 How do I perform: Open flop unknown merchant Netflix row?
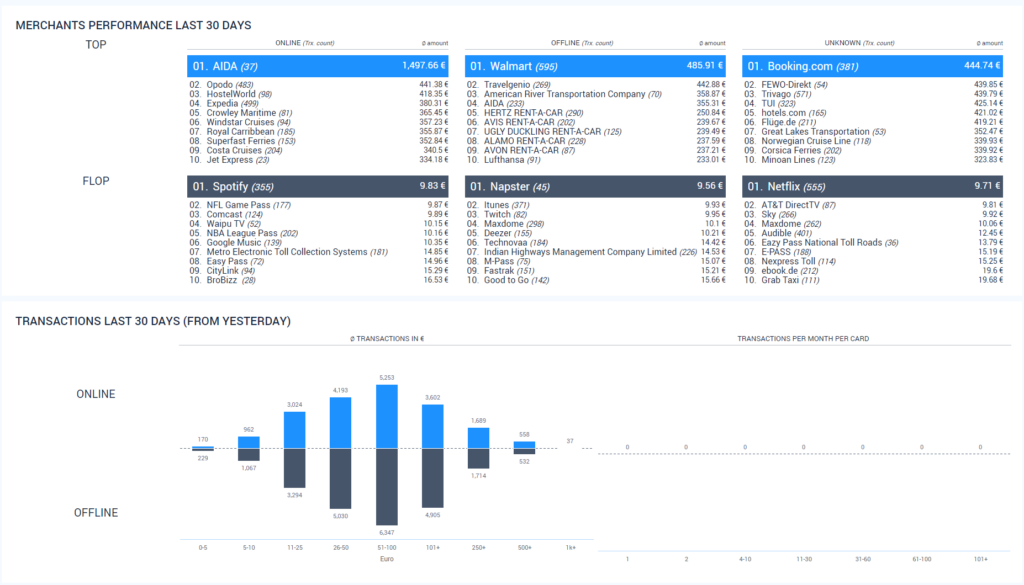[x=872, y=186]
